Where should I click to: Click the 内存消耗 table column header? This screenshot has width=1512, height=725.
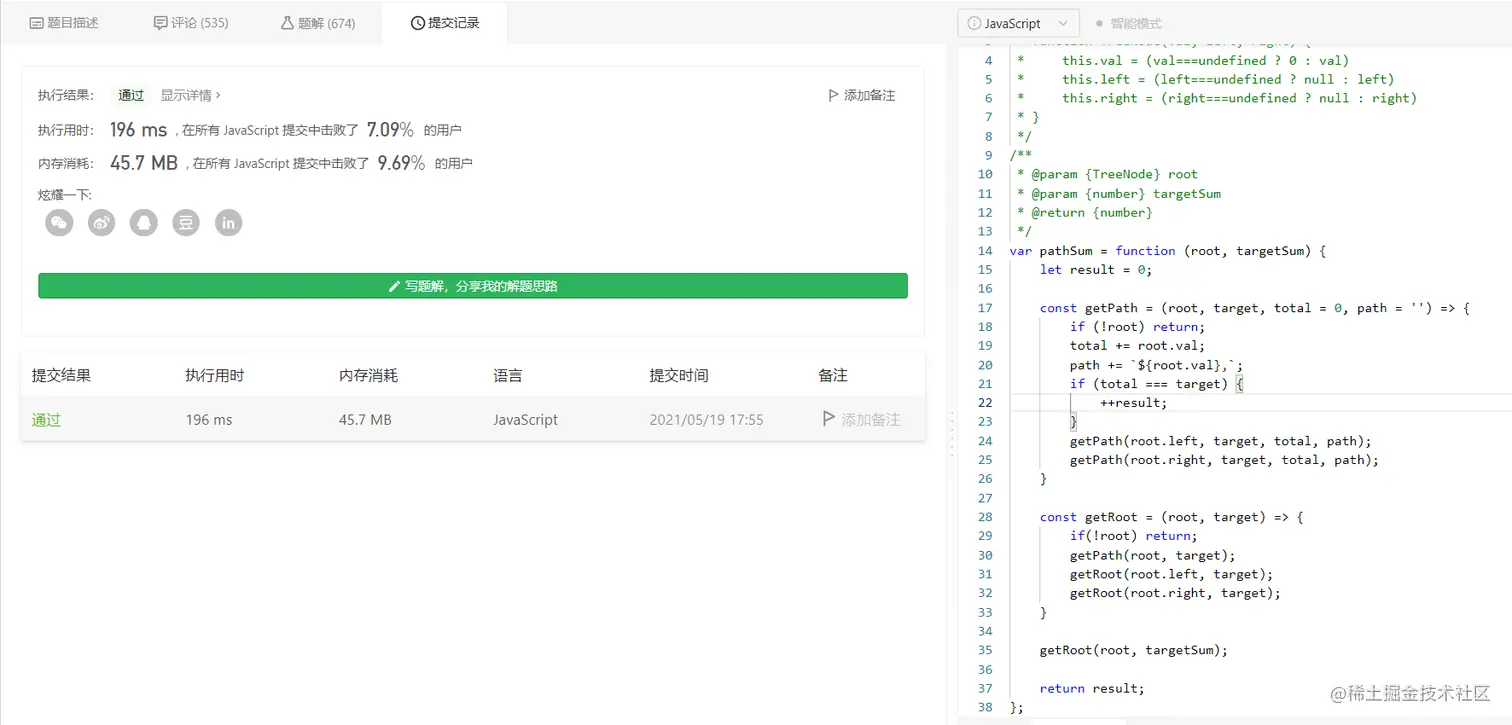click(368, 375)
